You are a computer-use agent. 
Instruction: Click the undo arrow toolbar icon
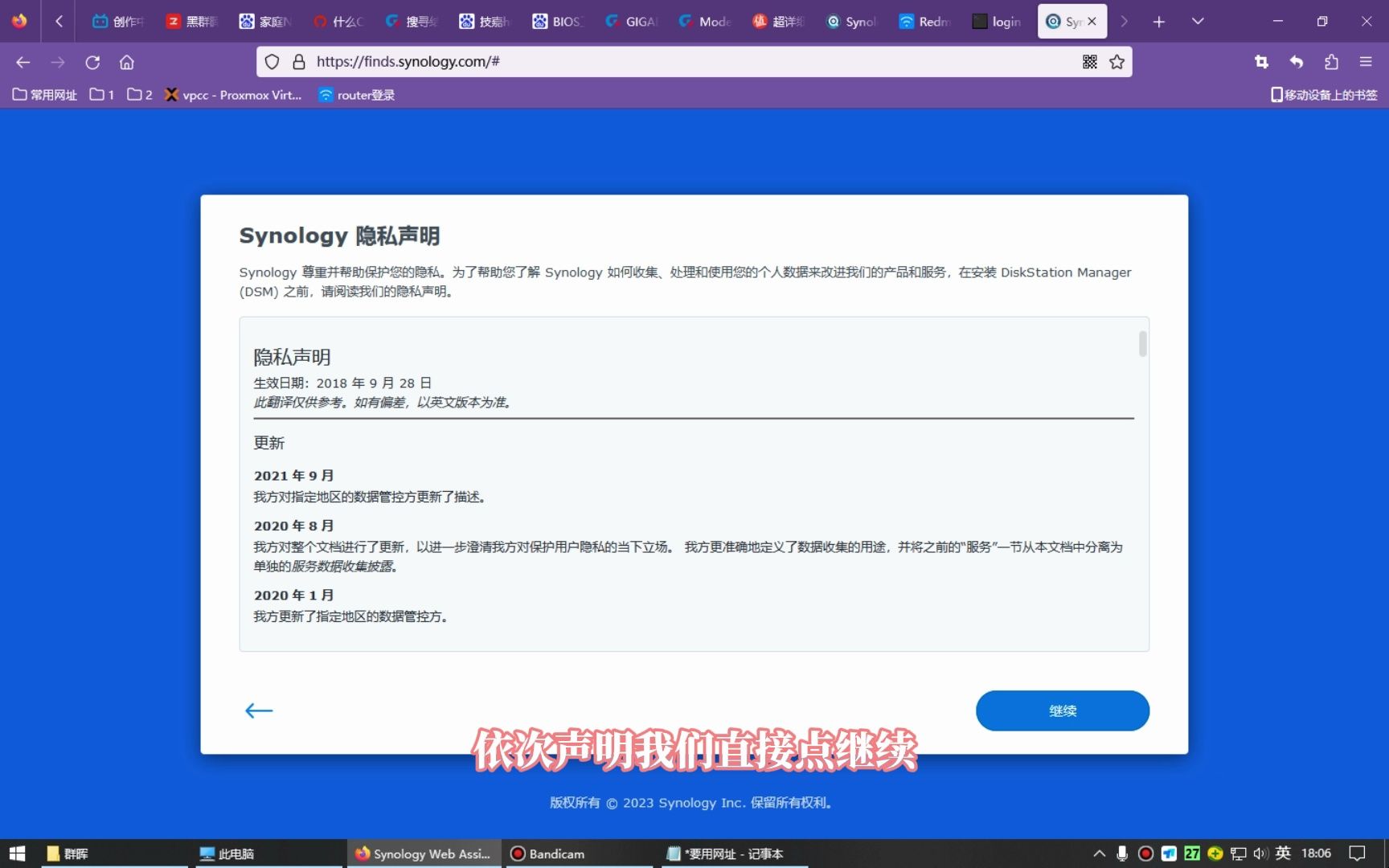[x=1296, y=62]
